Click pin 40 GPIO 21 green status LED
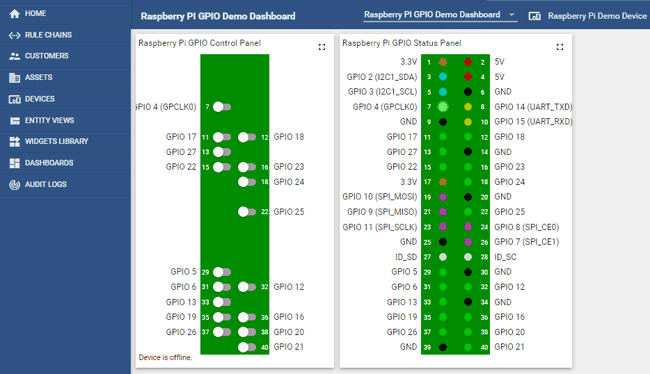This screenshot has height=374, width=650. click(x=468, y=347)
